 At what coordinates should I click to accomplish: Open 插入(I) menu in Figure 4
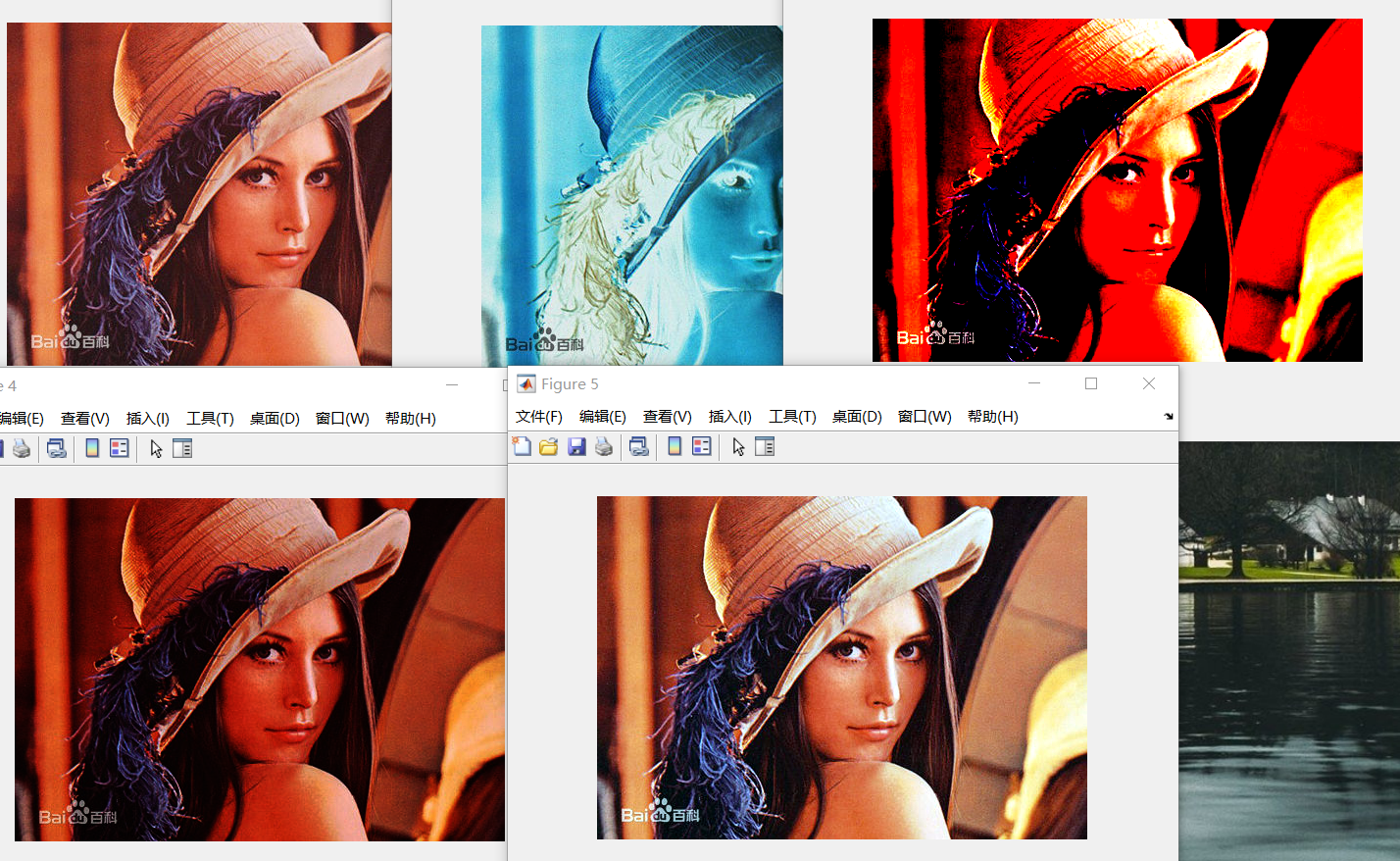pyautogui.click(x=148, y=419)
